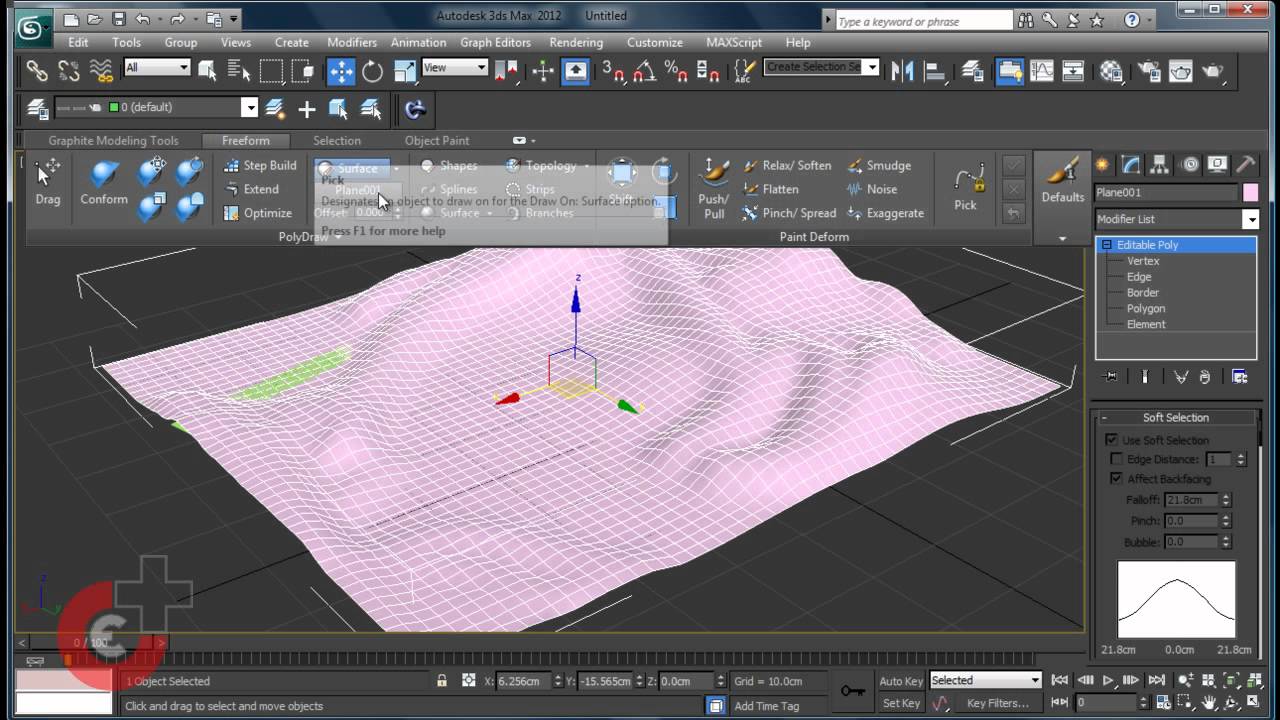Image resolution: width=1280 pixels, height=720 pixels.
Task: Activate the Select and Move tool
Action: coord(341,70)
